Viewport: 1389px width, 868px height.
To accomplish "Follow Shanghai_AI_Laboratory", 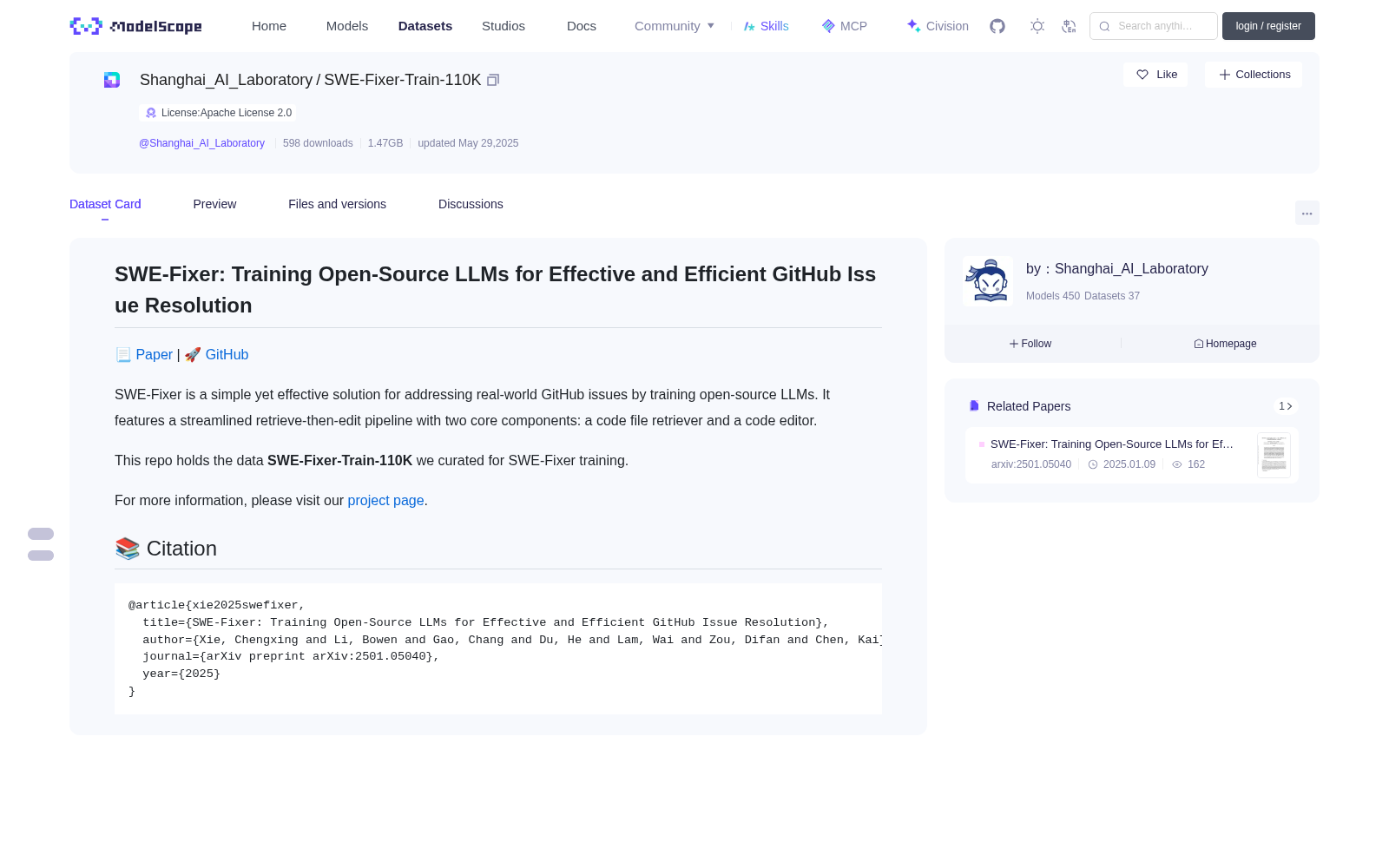I will pyautogui.click(x=1030, y=344).
